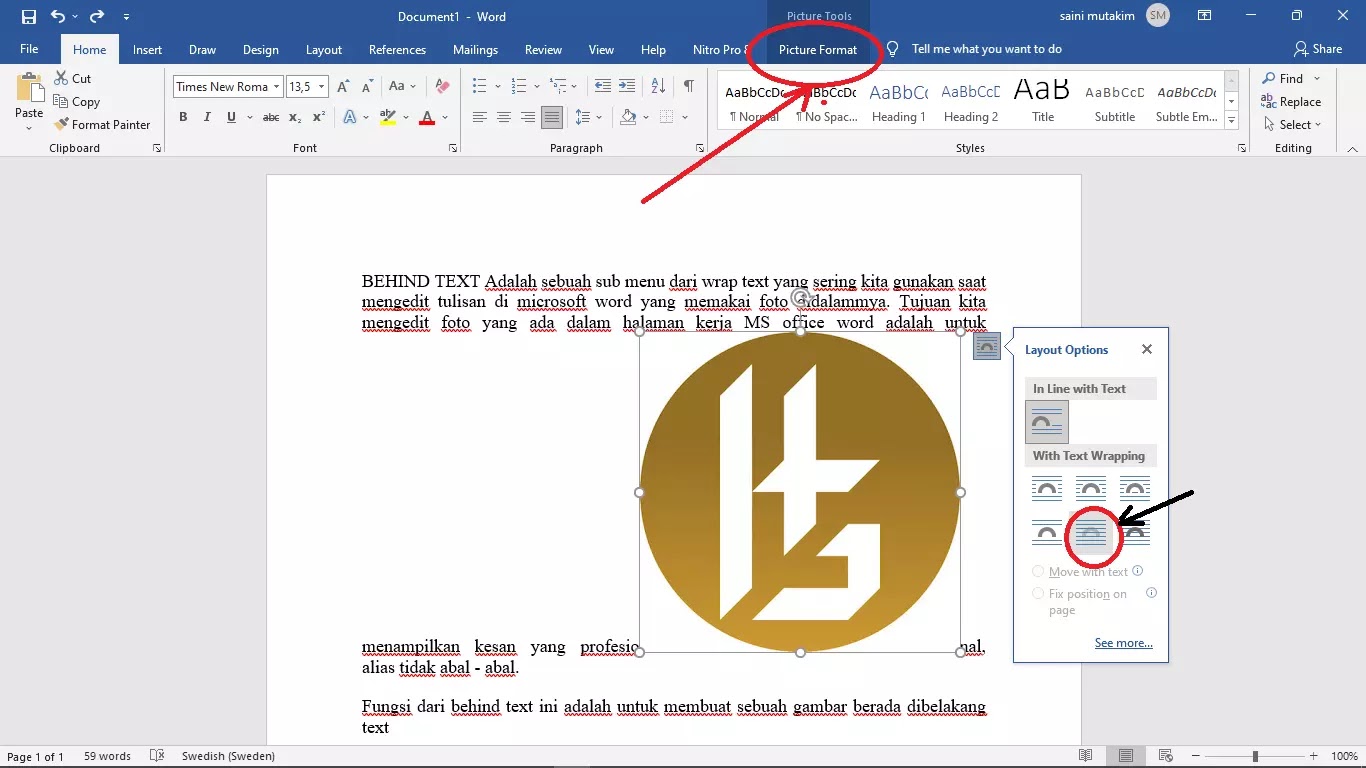Click the Copy command

76,101
